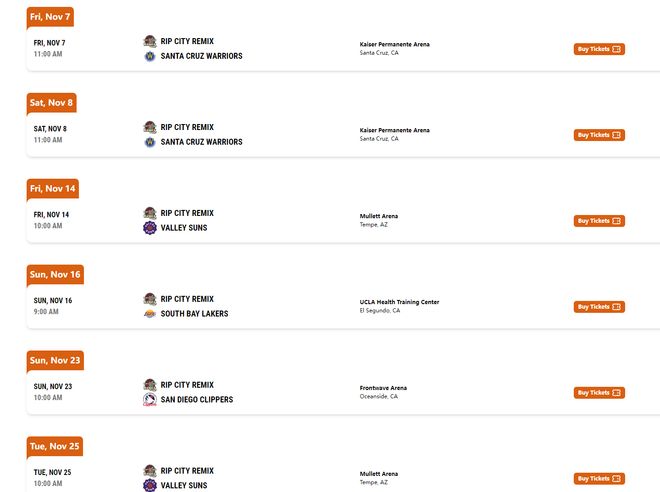The height and width of the screenshot is (492, 660).
Task: Click Rip City Remix logo in Nov 7 game
Action: [150, 42]
